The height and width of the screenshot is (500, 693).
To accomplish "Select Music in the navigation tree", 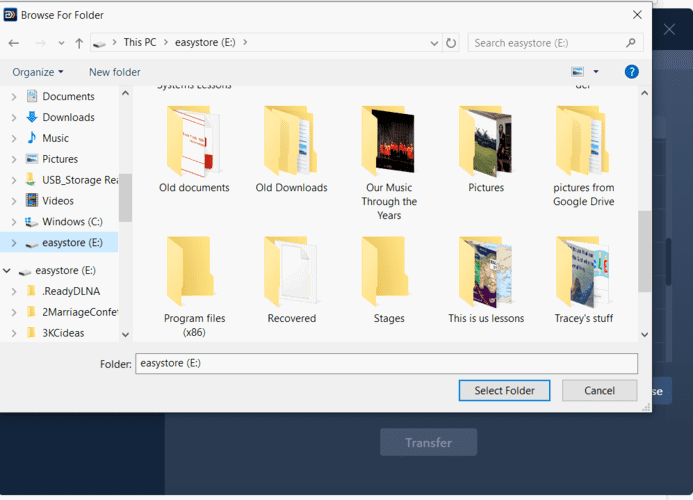I will (55, 138).
